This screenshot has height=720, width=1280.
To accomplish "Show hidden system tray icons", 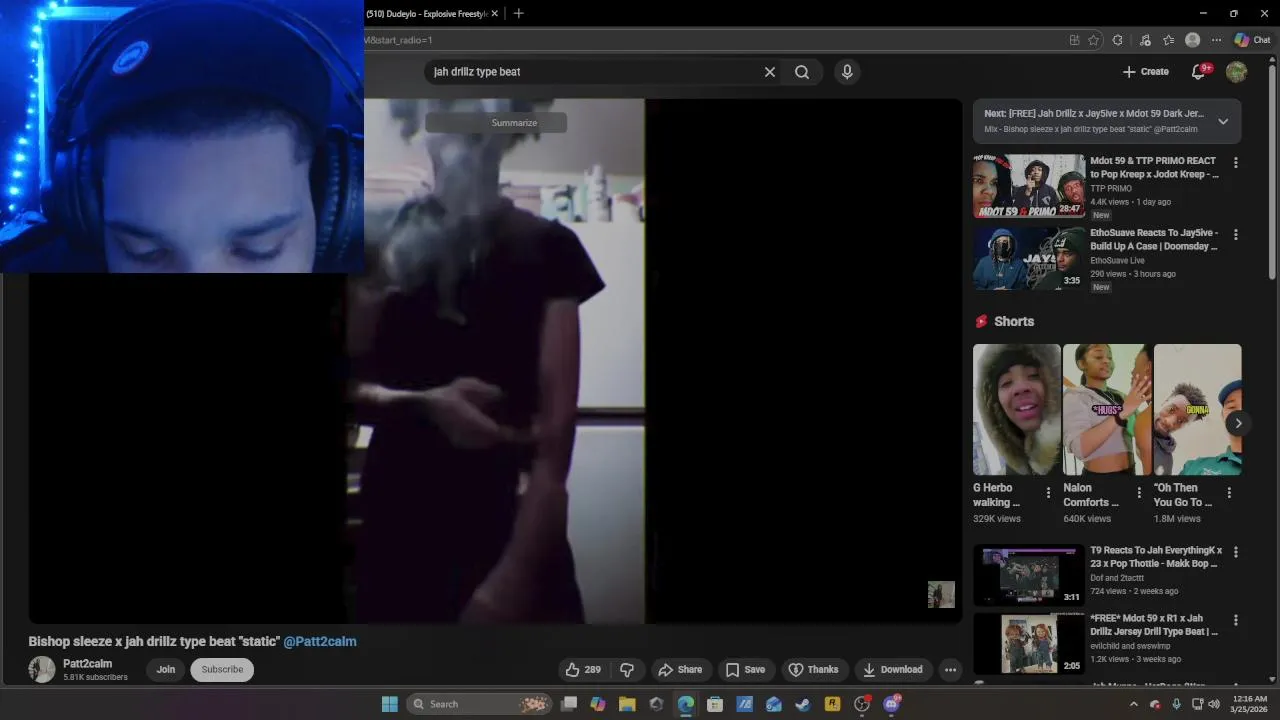I will coord(1133,704).
